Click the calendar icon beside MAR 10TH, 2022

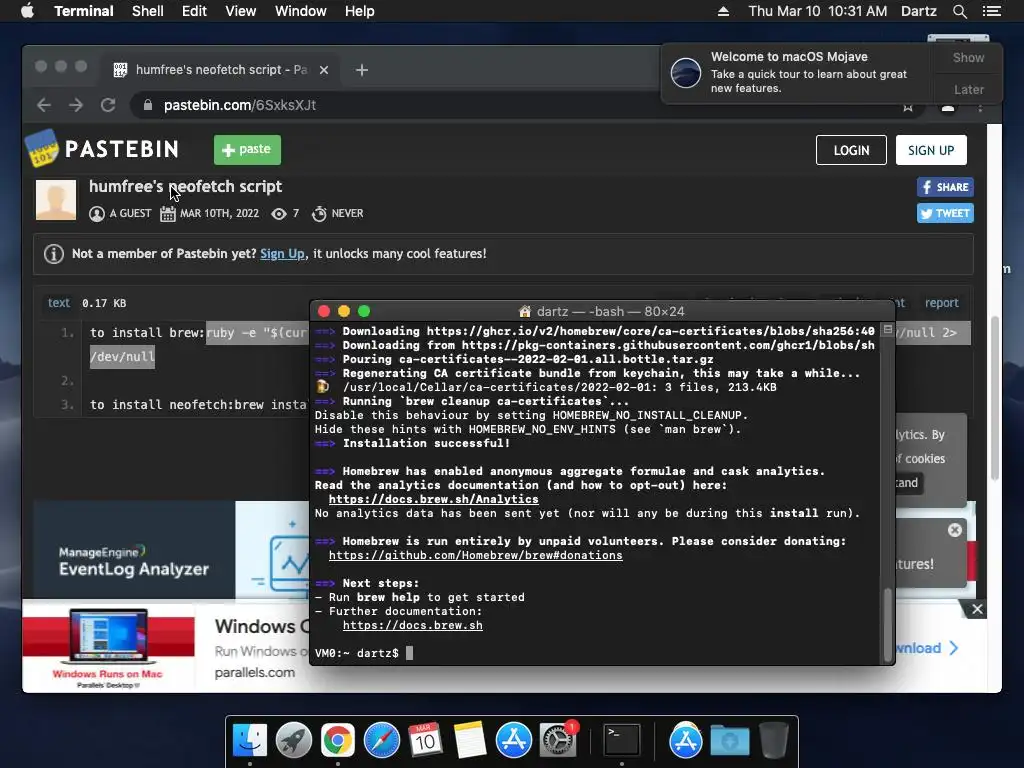(168, 214)
